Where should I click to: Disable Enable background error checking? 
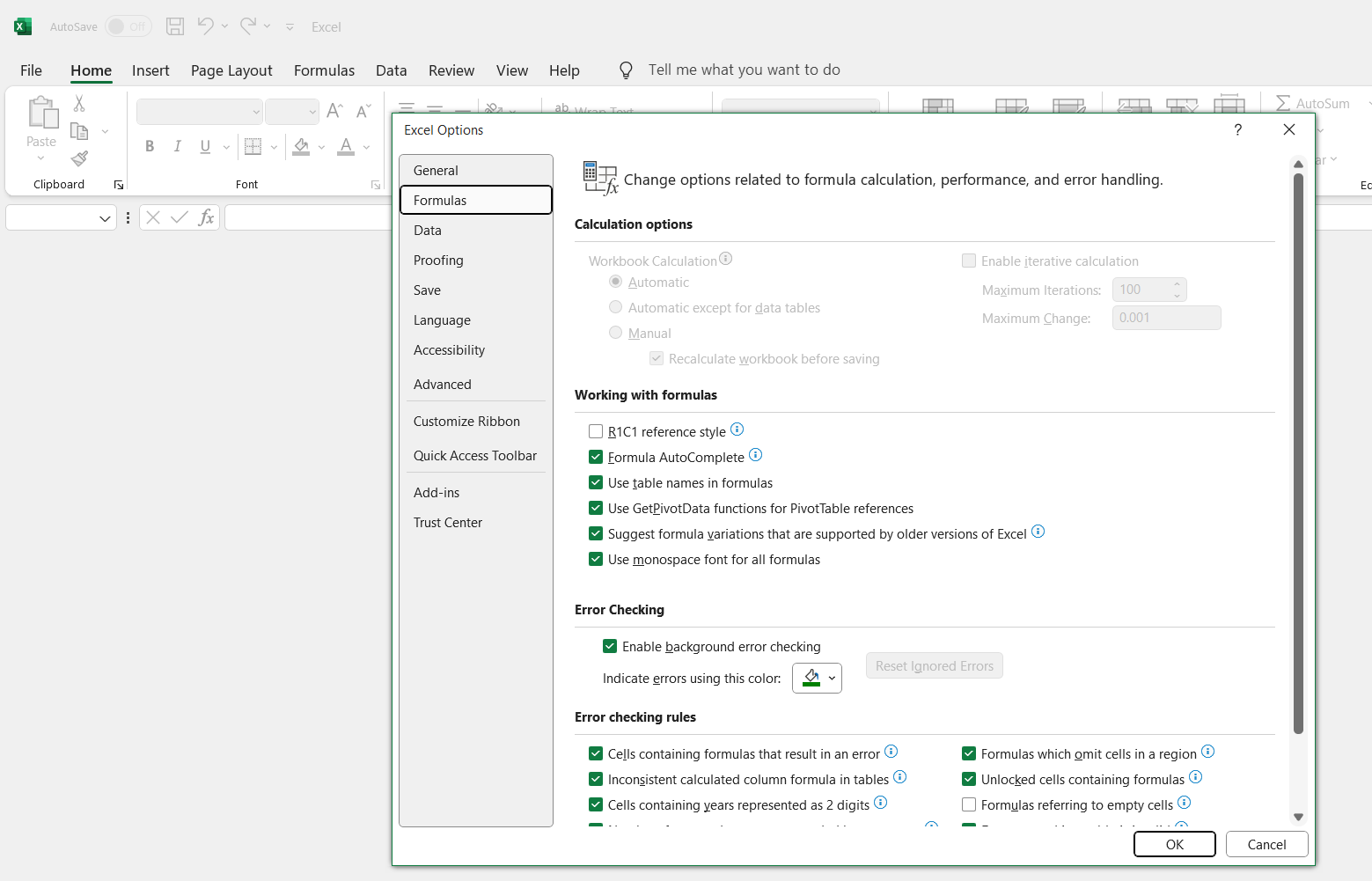point(610,646)
